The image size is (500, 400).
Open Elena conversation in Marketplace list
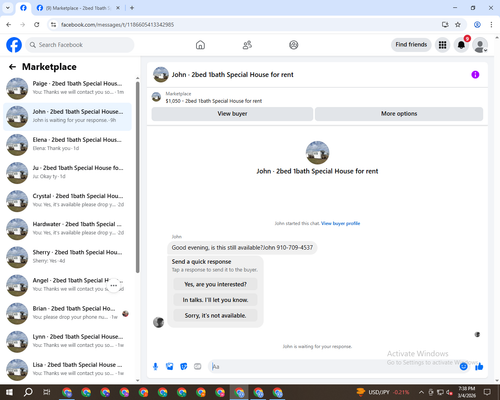pos(67,145)
